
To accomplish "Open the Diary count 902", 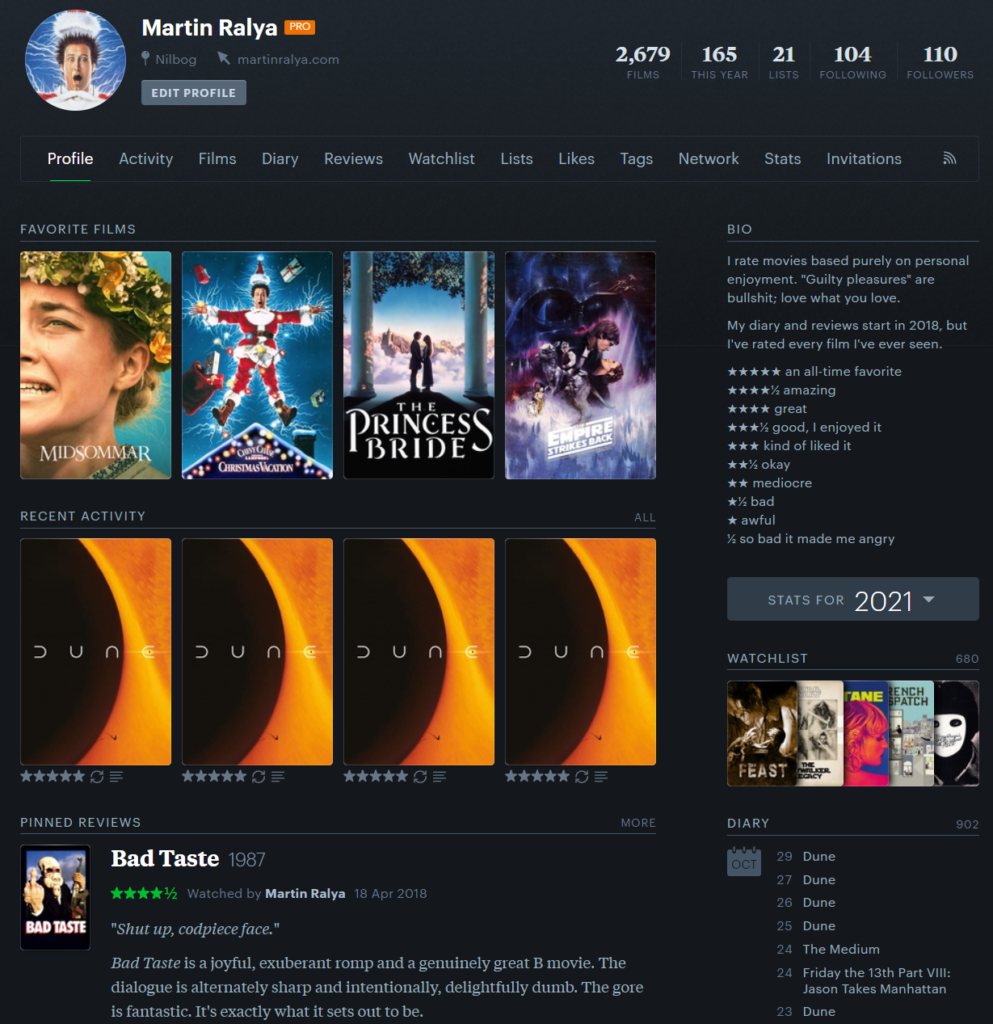I will pyautogui.click(x=967, y=824).
